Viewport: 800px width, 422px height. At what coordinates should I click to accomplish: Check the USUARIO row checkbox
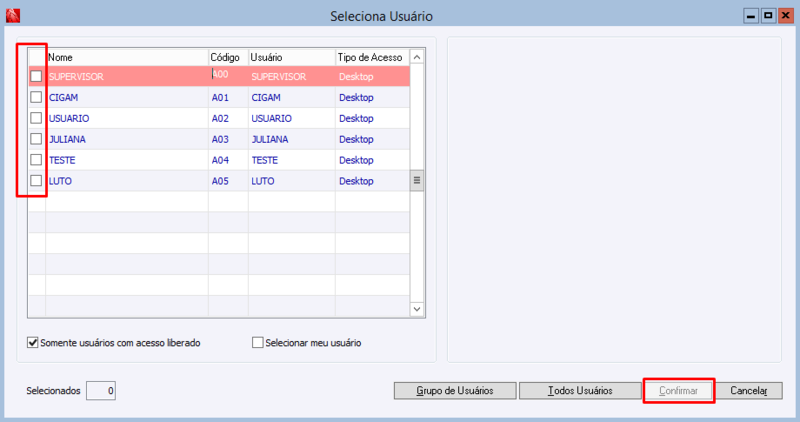coord(36,118)
